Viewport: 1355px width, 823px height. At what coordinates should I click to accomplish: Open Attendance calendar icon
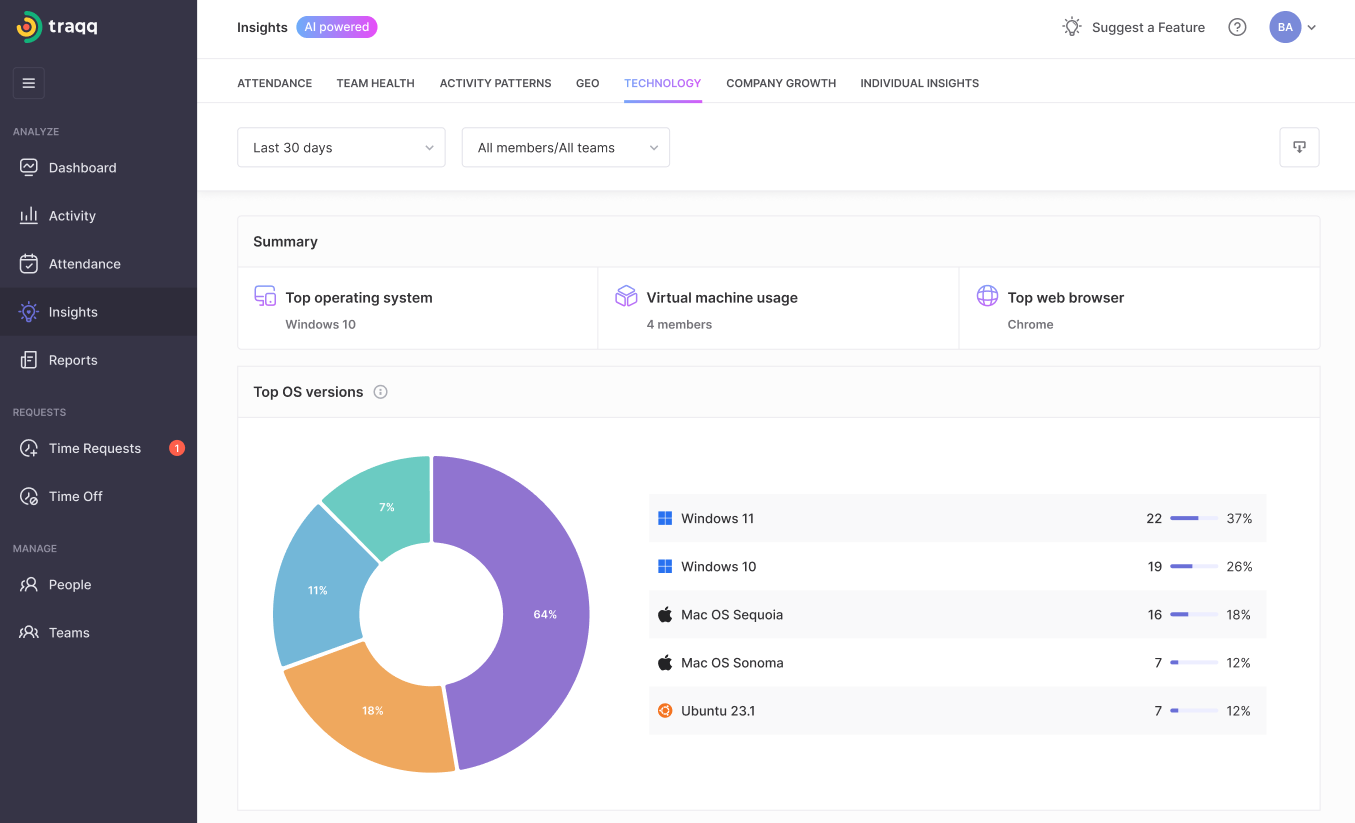pos(29,263)
